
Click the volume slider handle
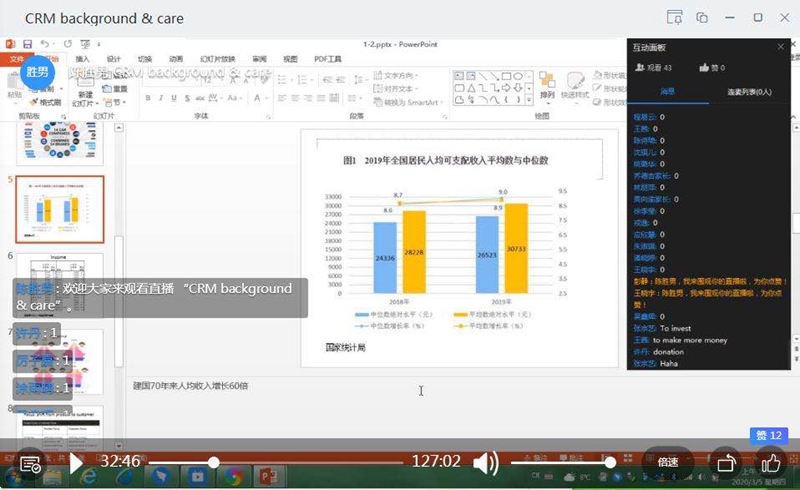[609, 462]
